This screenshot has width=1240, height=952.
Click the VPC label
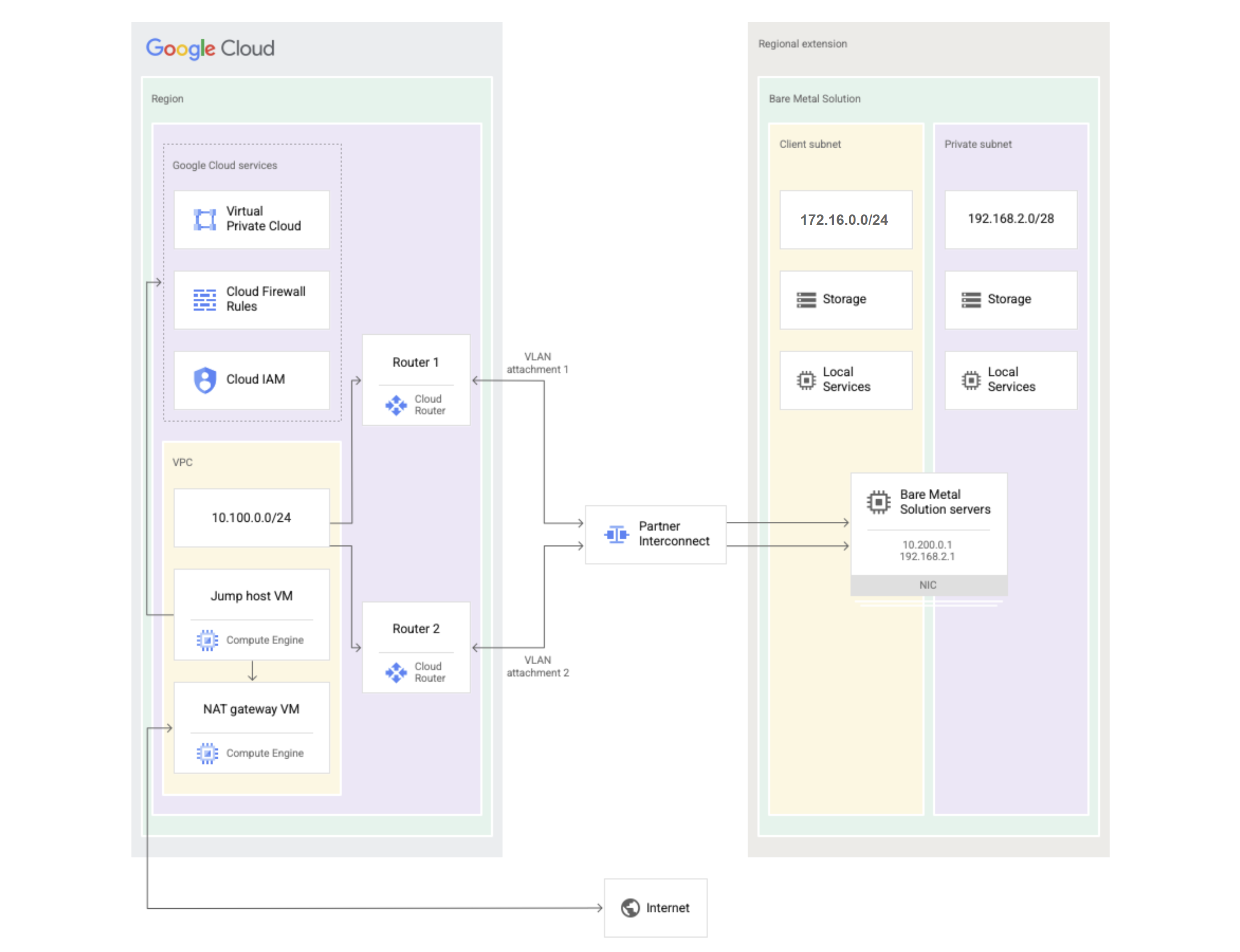point(182,462)
